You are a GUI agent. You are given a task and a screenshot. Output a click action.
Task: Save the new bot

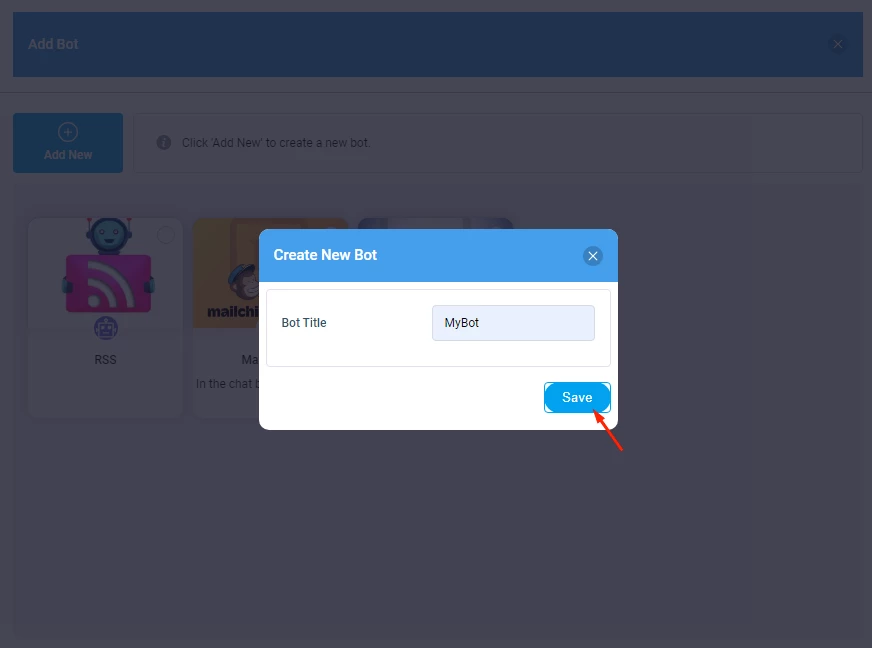[577, 397]
